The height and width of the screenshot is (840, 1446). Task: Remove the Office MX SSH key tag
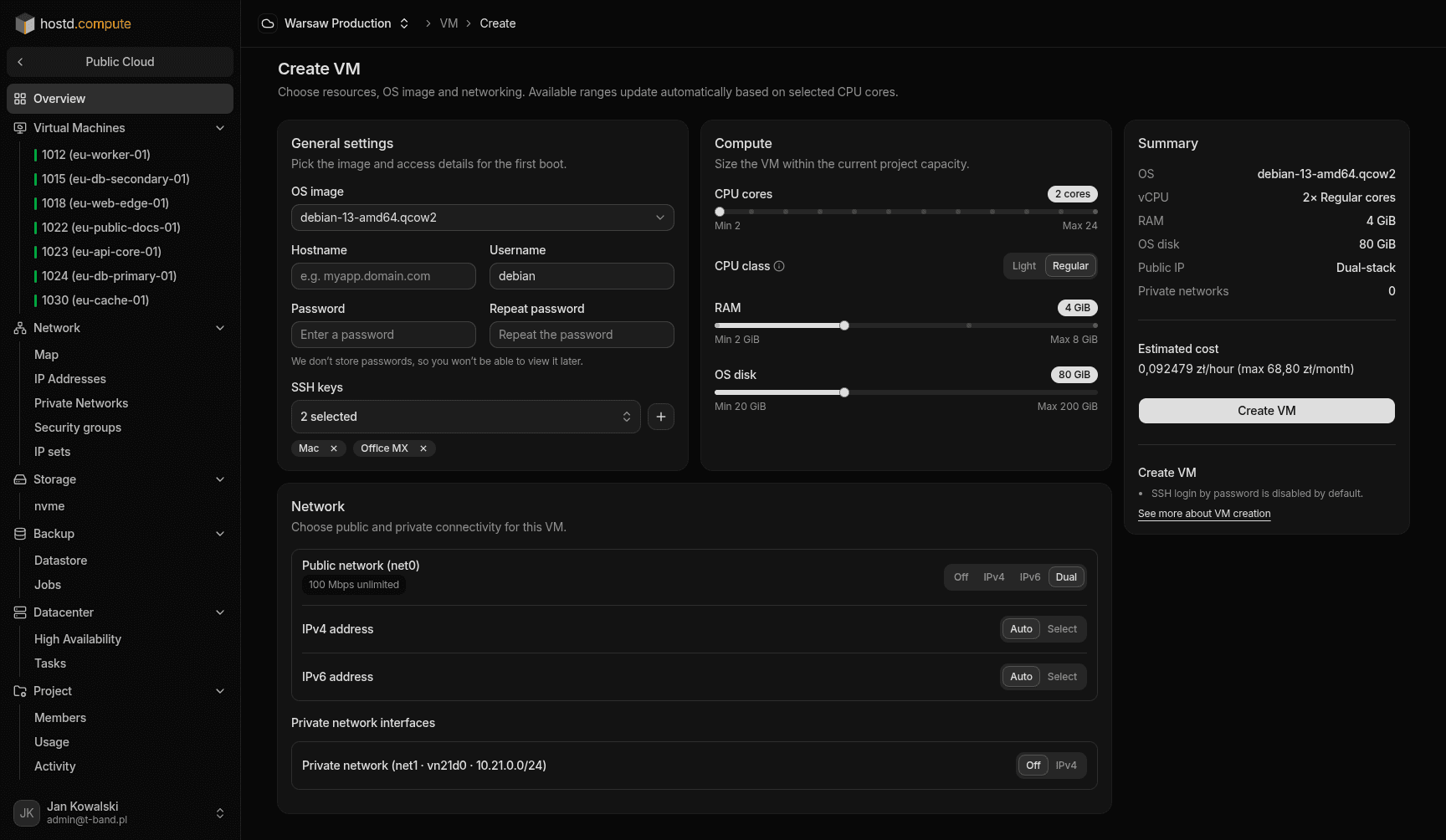423,448
